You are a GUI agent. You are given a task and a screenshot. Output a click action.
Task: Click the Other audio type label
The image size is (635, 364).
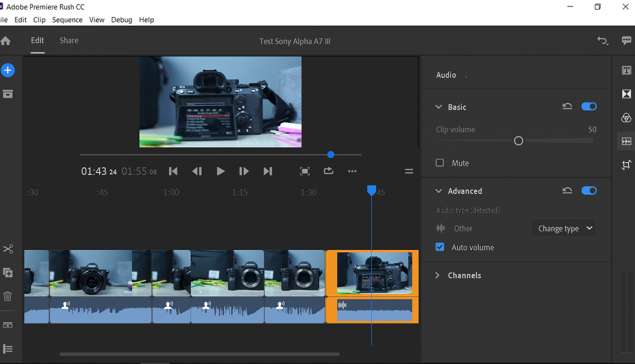[x=463, y=228]
